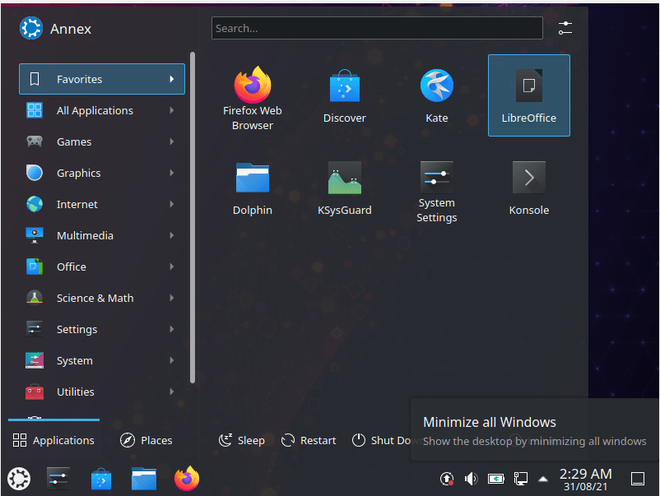Click the Internet globe category icon

[35, 204]
